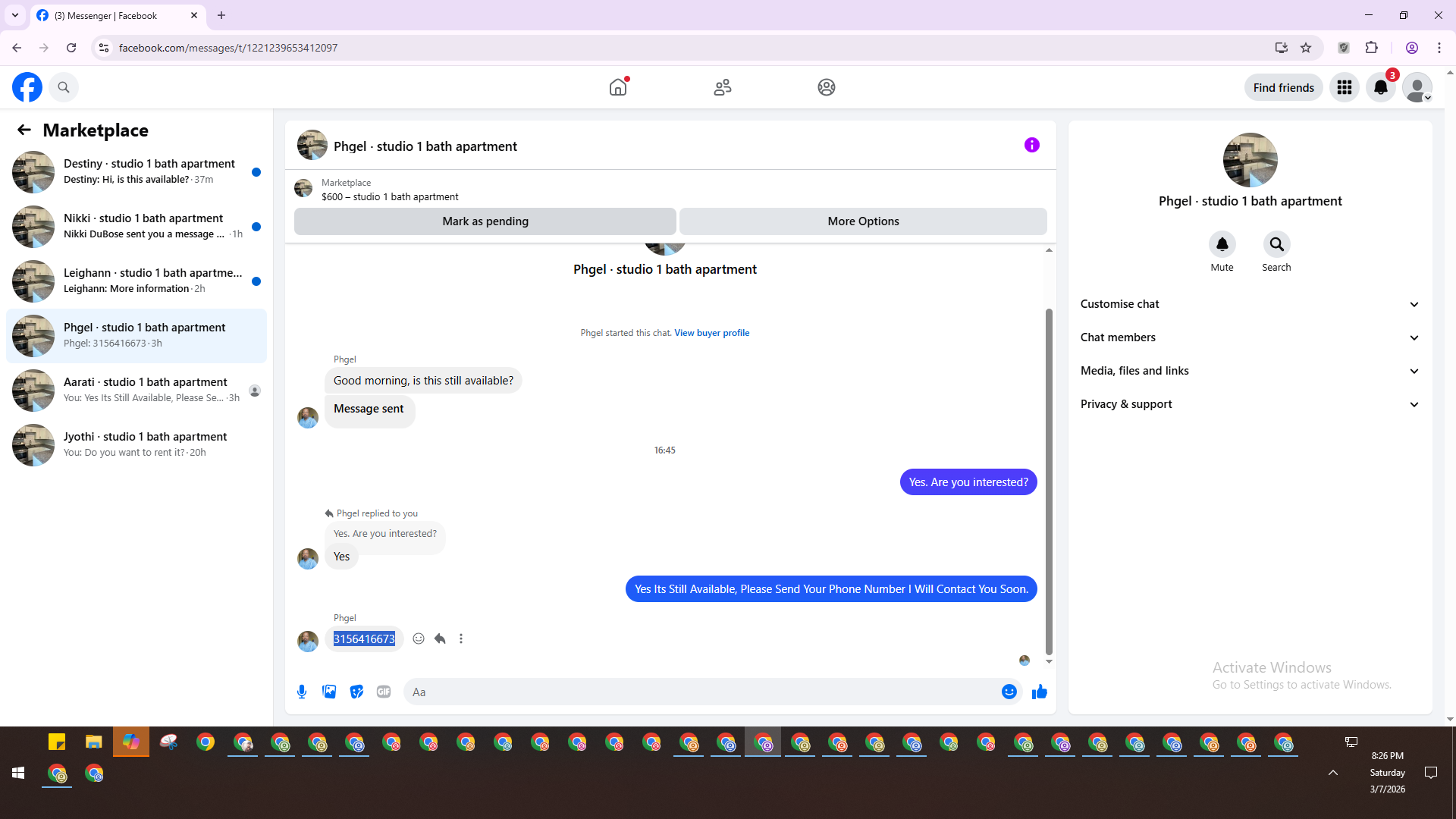Screen dimensions: 1456x819
Task: Send a thumbs-up like
Action: [1040, 692]
